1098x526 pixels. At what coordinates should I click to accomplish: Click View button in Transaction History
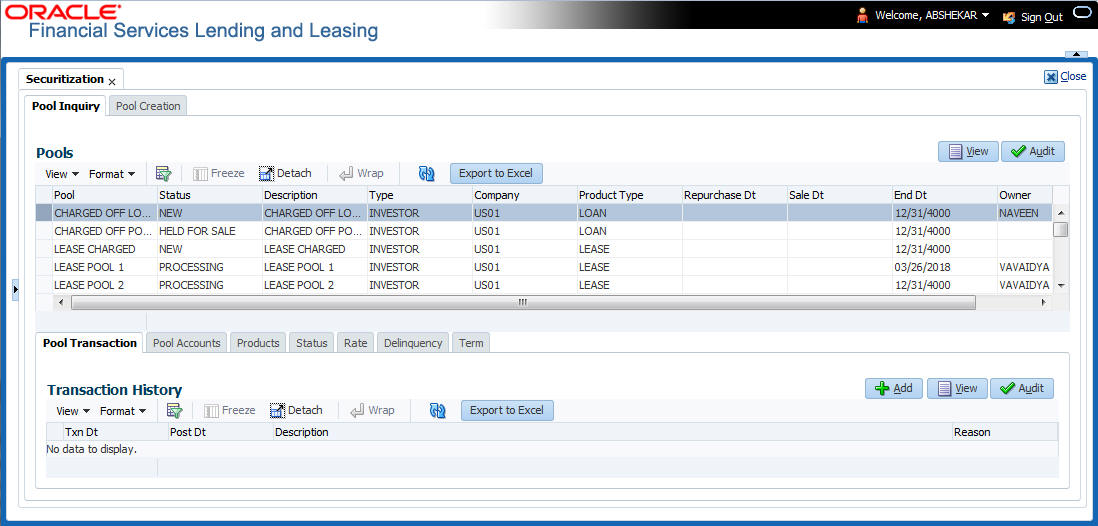(957, 388)
